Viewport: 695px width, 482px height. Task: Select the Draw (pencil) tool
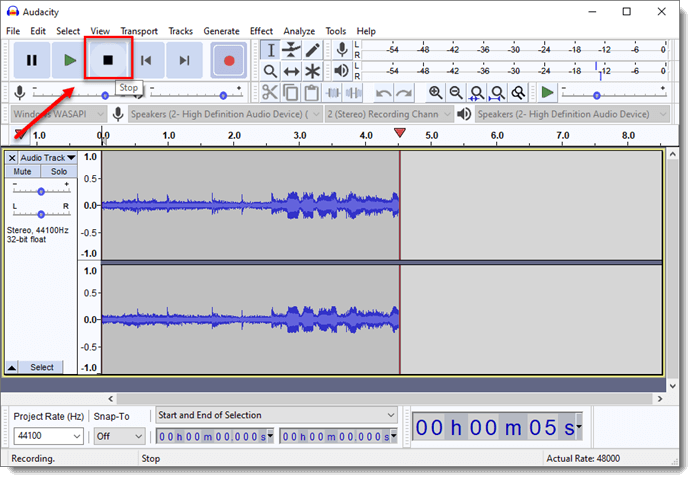pyautogui.click(x=312, y=50)
